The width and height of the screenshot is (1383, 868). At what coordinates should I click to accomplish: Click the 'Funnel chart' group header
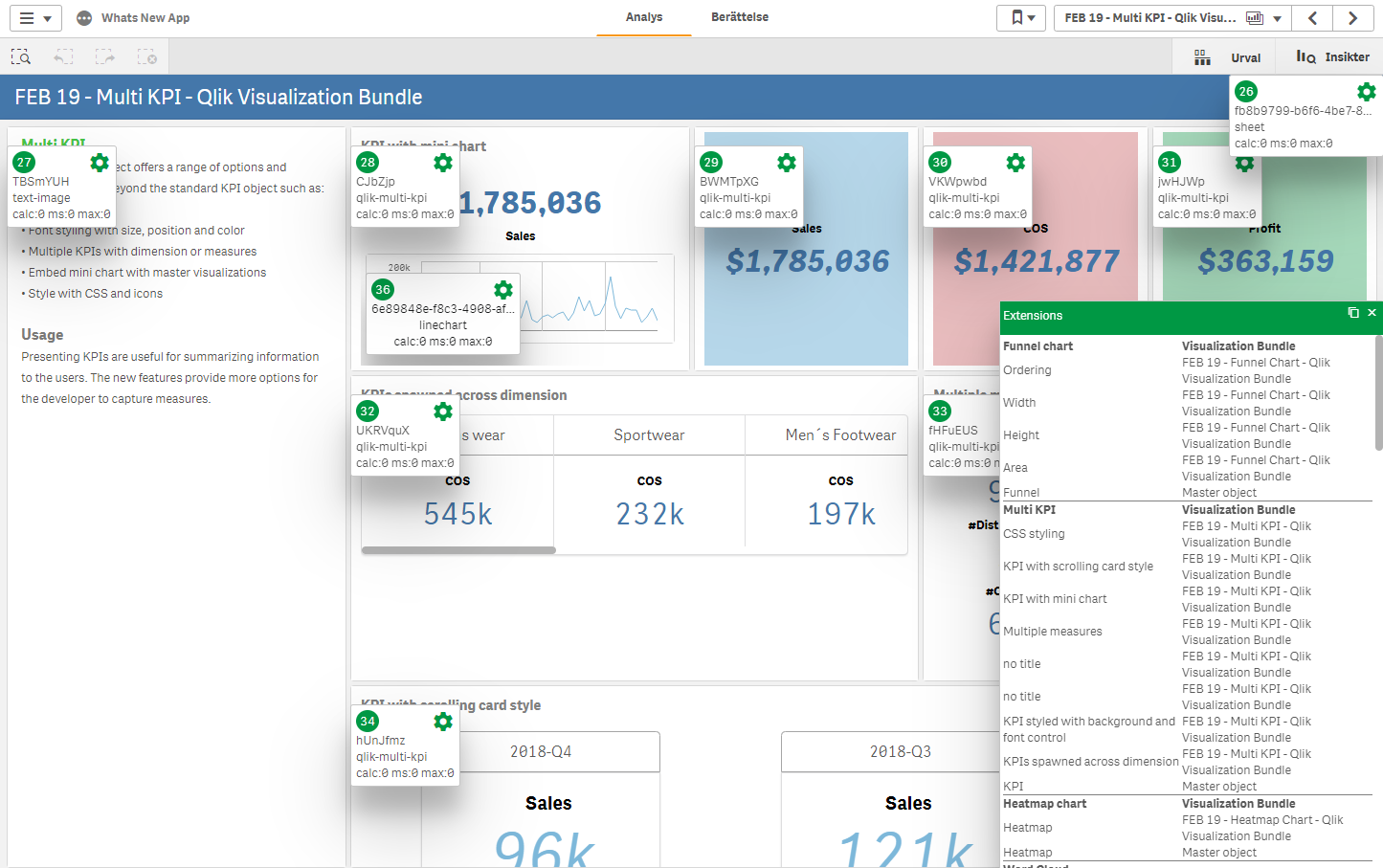click(1037, 346)
